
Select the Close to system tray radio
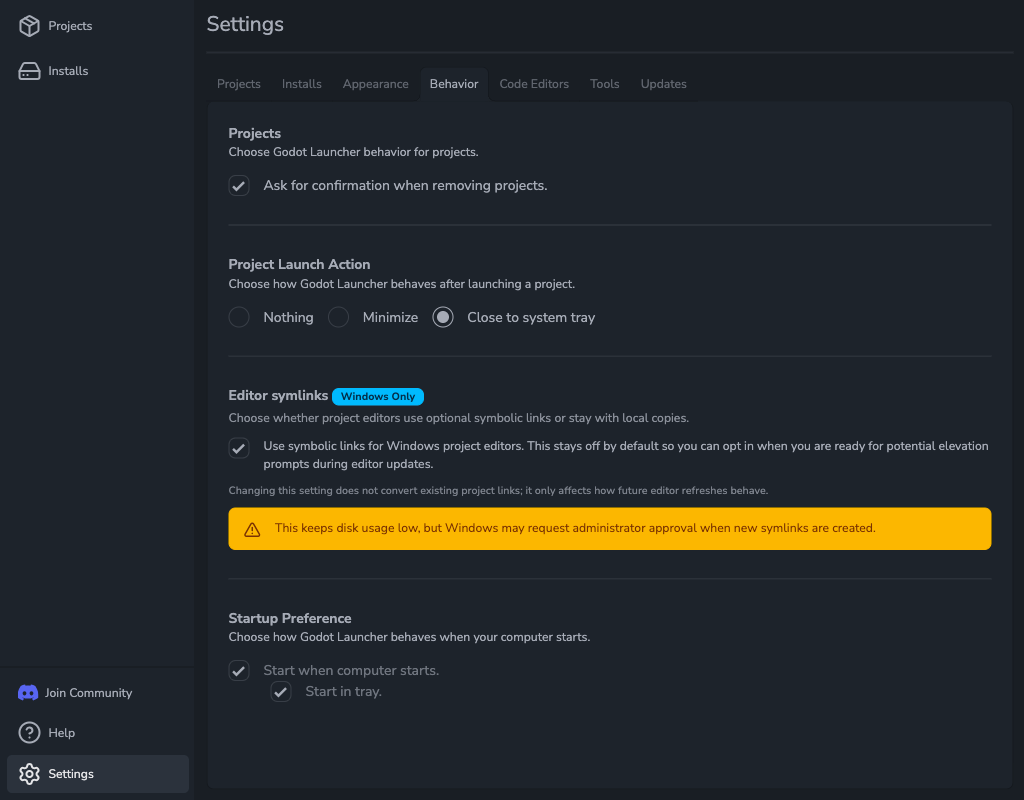pyautogui.click(x=443, y=317)
